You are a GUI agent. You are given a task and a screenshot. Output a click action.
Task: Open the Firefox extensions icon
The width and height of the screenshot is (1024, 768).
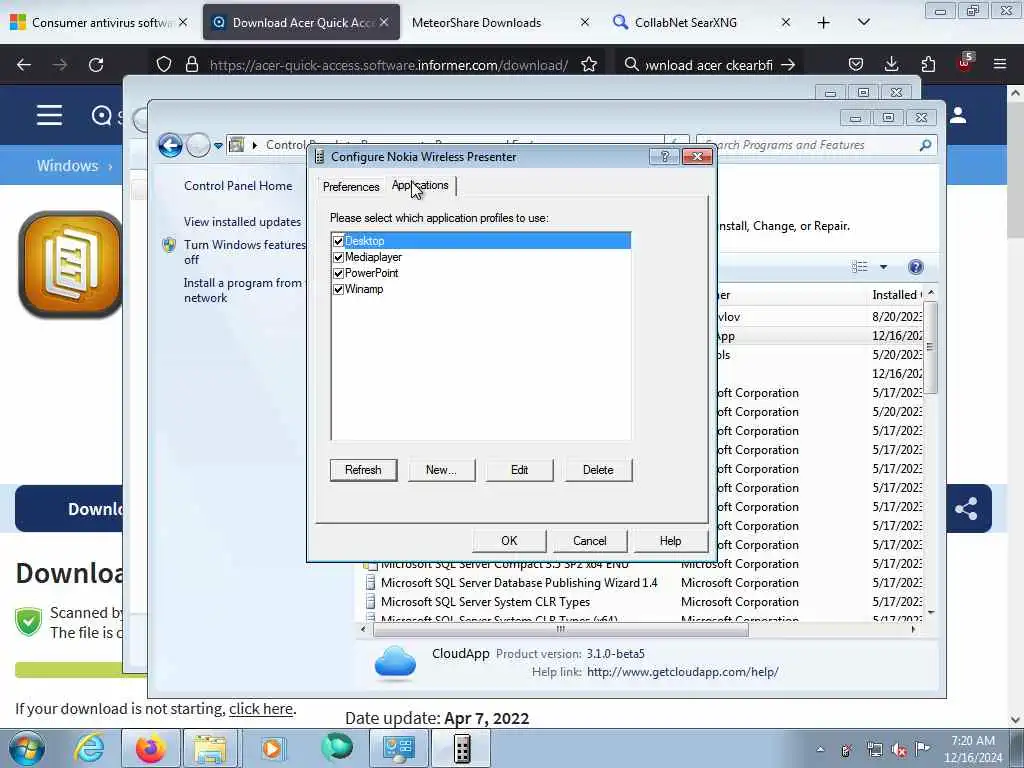pos(928,65)
